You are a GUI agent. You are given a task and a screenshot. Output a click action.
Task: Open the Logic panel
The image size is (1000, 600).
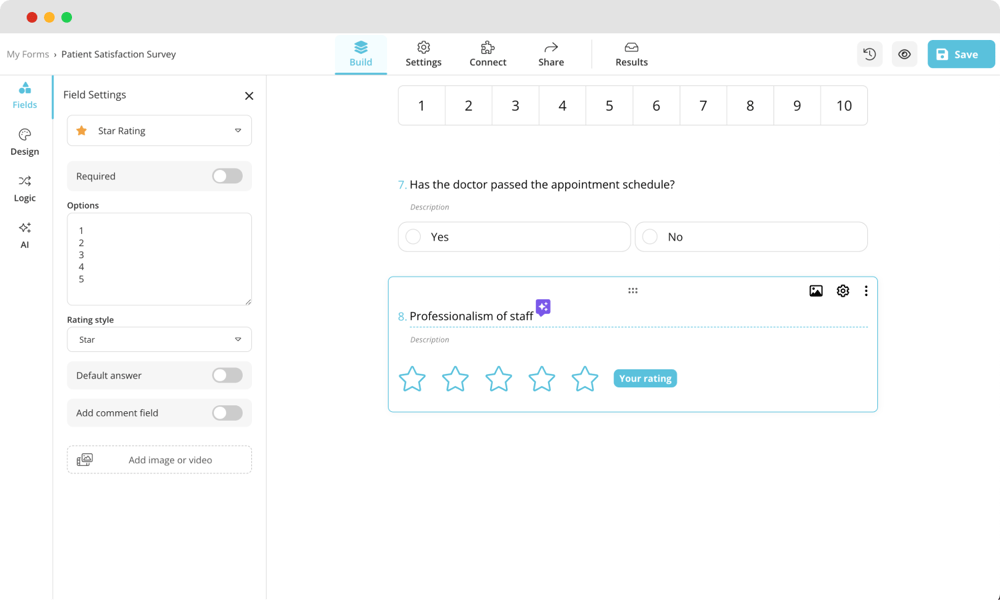click(24, 188)
